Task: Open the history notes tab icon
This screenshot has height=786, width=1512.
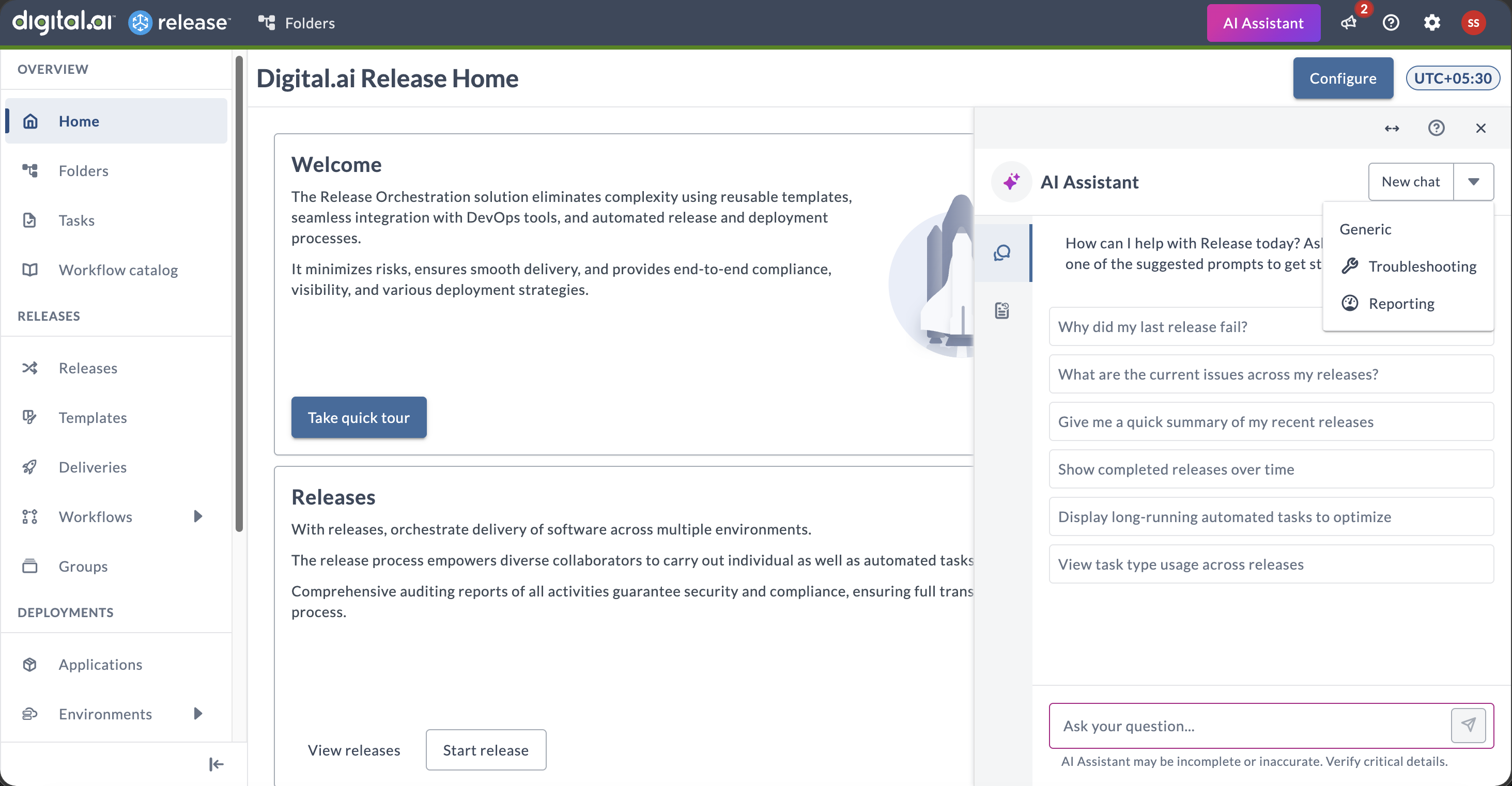Action: click(1002, 310)
